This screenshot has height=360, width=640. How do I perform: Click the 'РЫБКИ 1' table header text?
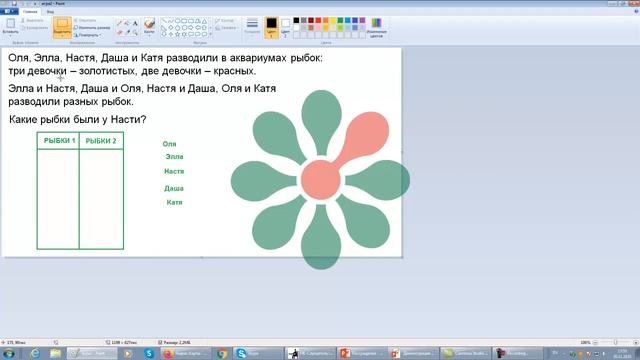click(60, 140)
